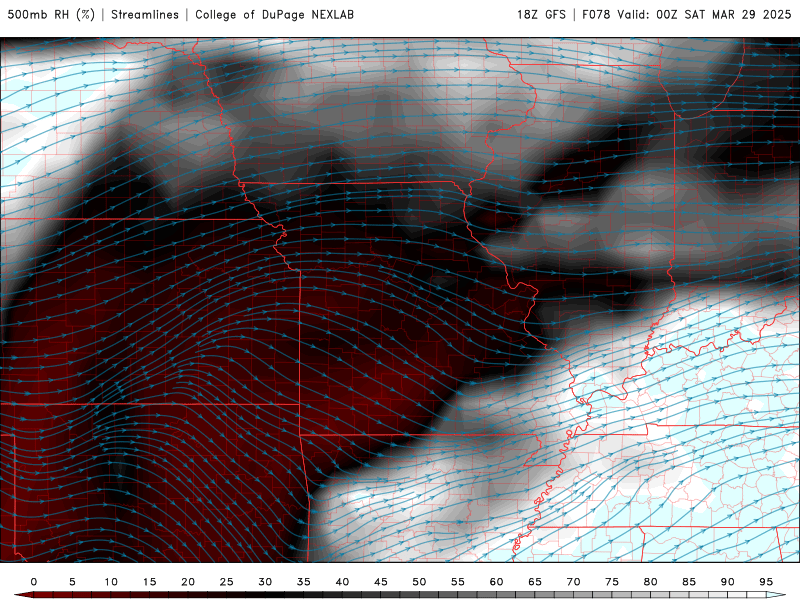Click the colorbar label "65"
The image size is (800, 600).
pos(535,582)
